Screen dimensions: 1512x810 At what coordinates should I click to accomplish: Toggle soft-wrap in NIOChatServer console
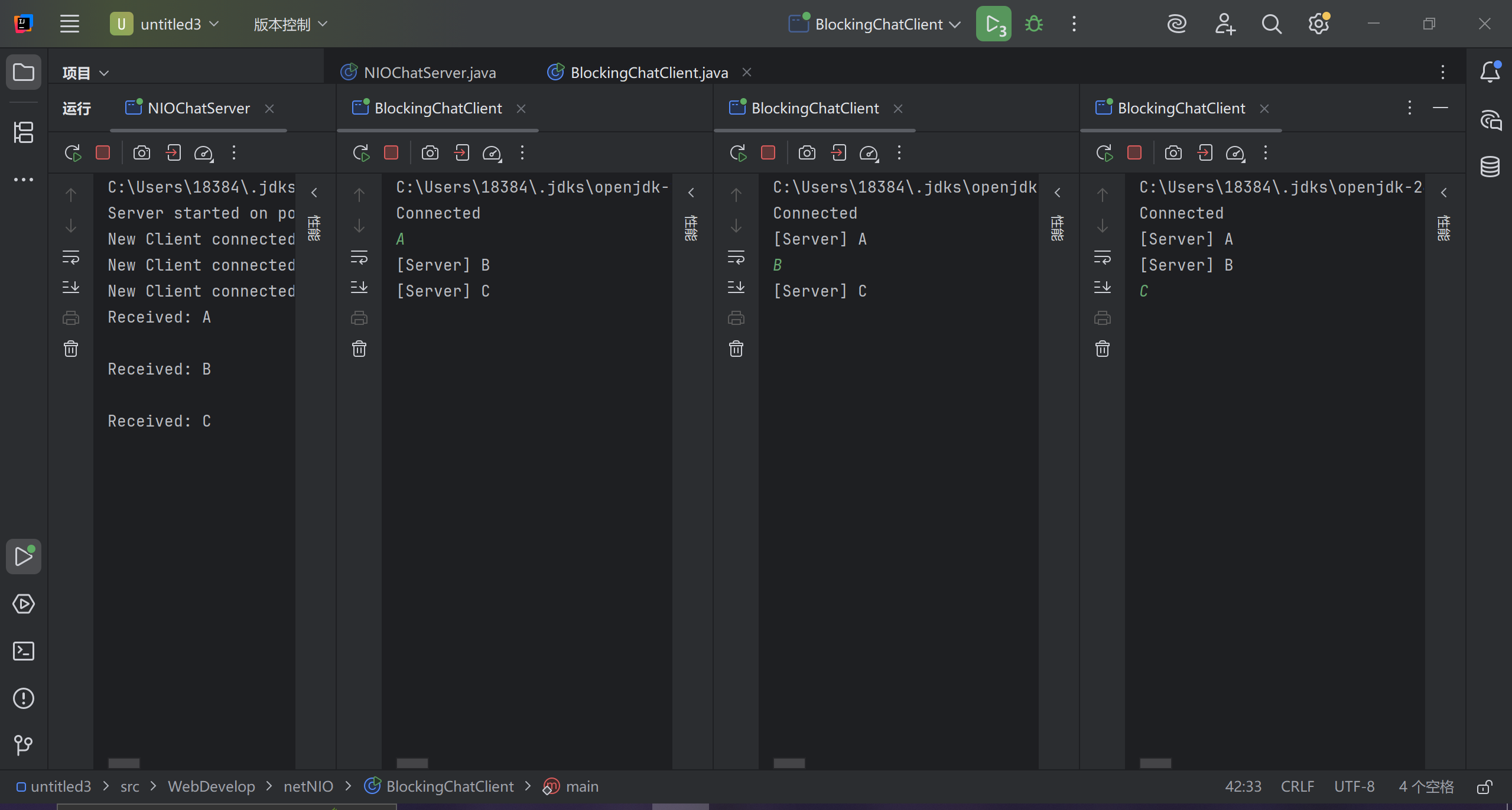(x=71, y=257)
